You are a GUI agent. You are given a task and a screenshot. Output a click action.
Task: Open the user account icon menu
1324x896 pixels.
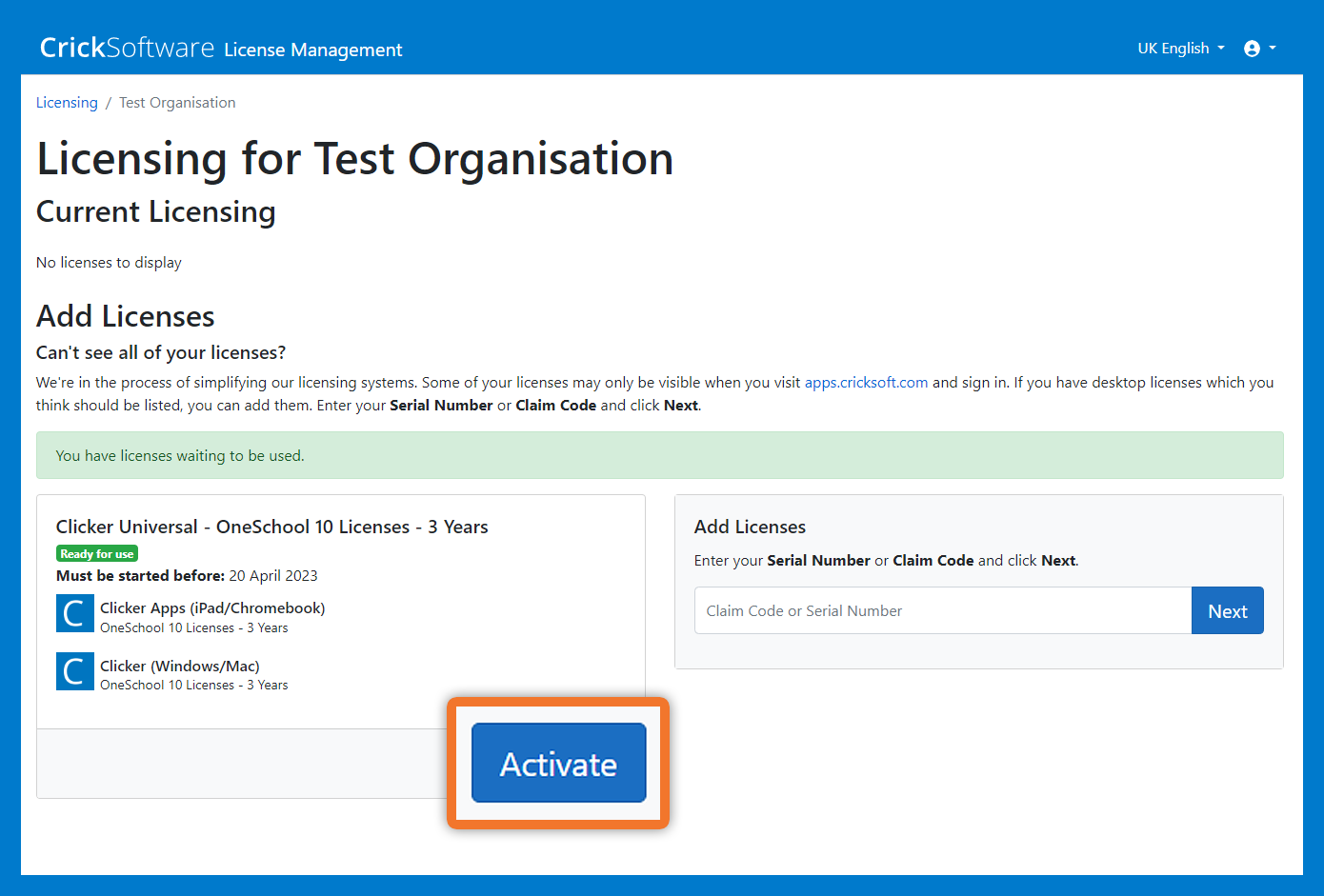1252,49
